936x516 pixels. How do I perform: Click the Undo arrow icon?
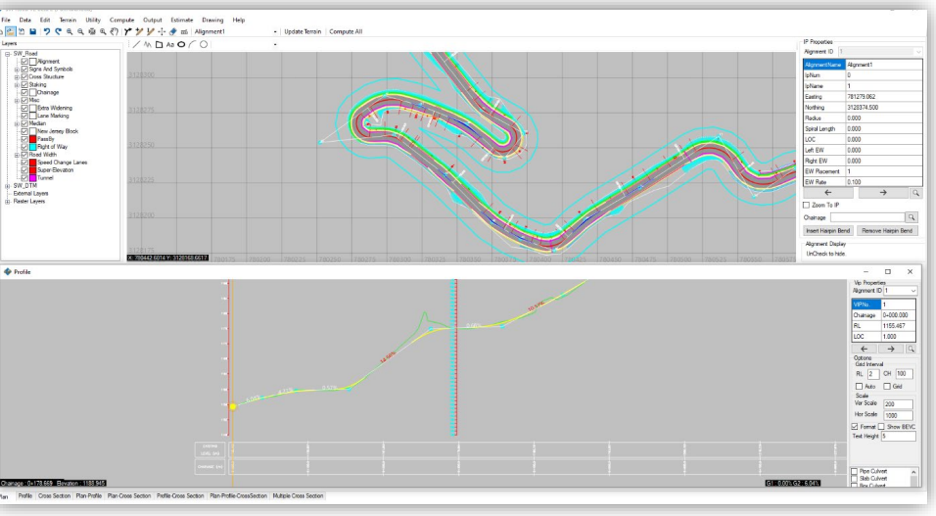click(x=46, y=31)
